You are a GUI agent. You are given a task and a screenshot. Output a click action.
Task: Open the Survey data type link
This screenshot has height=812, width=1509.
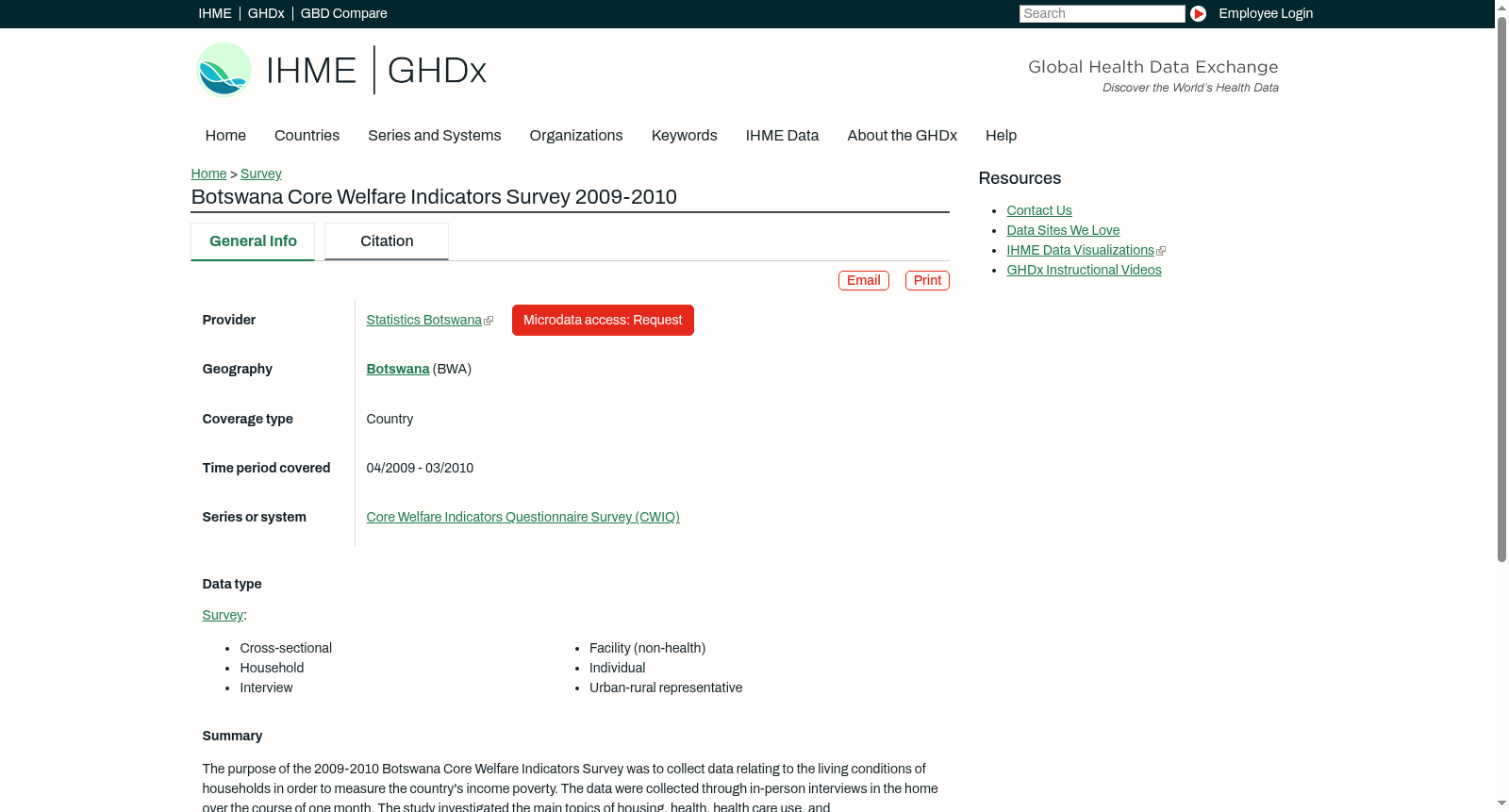[223, 615]
